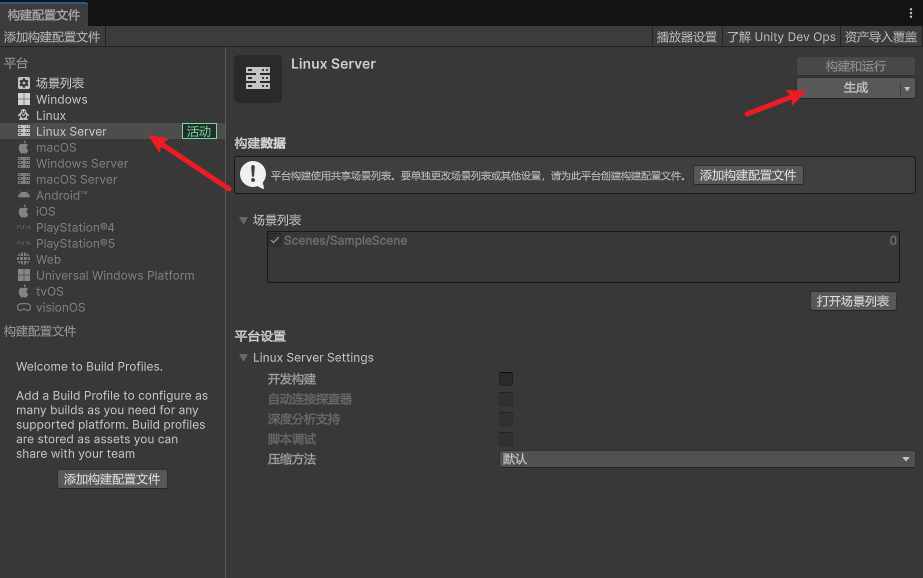923x578 pixels.
Task: Click 添加构建配置文件 in build data box
Action: click(748, 175)
